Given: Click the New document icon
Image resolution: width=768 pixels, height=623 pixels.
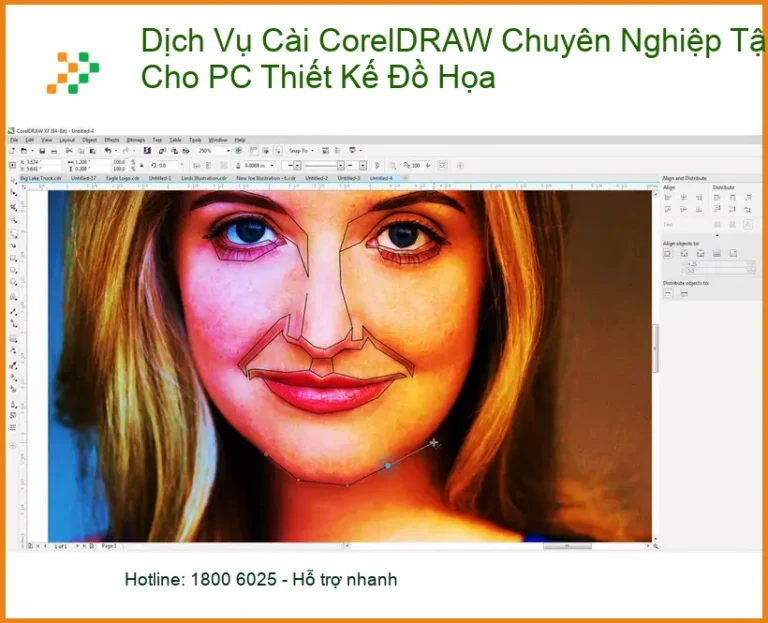Looking at the screenshot, I should point(12,151).
